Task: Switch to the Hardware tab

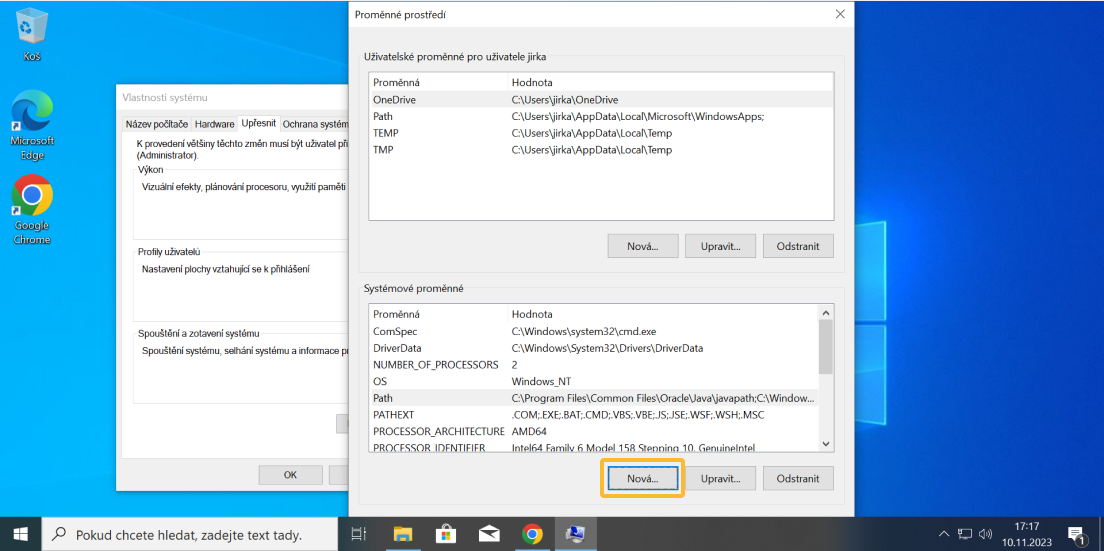Action: (215, 124)
